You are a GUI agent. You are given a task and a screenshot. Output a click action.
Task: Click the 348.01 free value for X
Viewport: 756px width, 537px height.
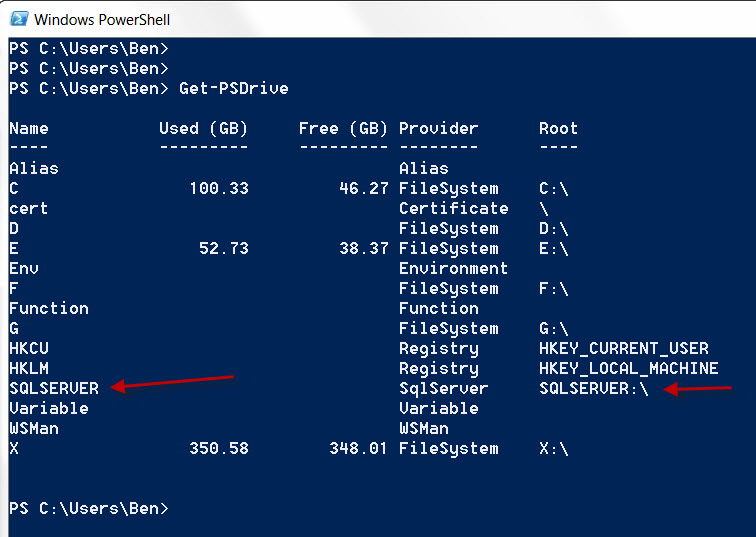[358, 448]
